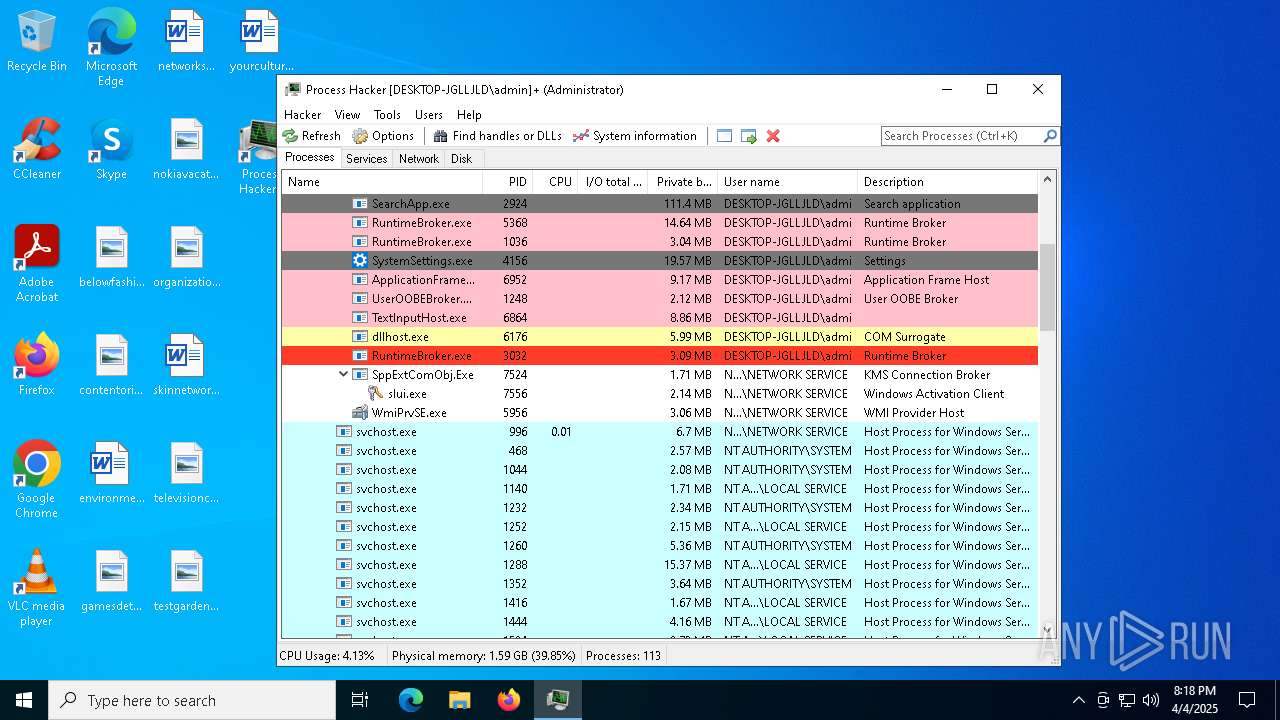Select svchost.exe with PID 1288

click(660, 565)
